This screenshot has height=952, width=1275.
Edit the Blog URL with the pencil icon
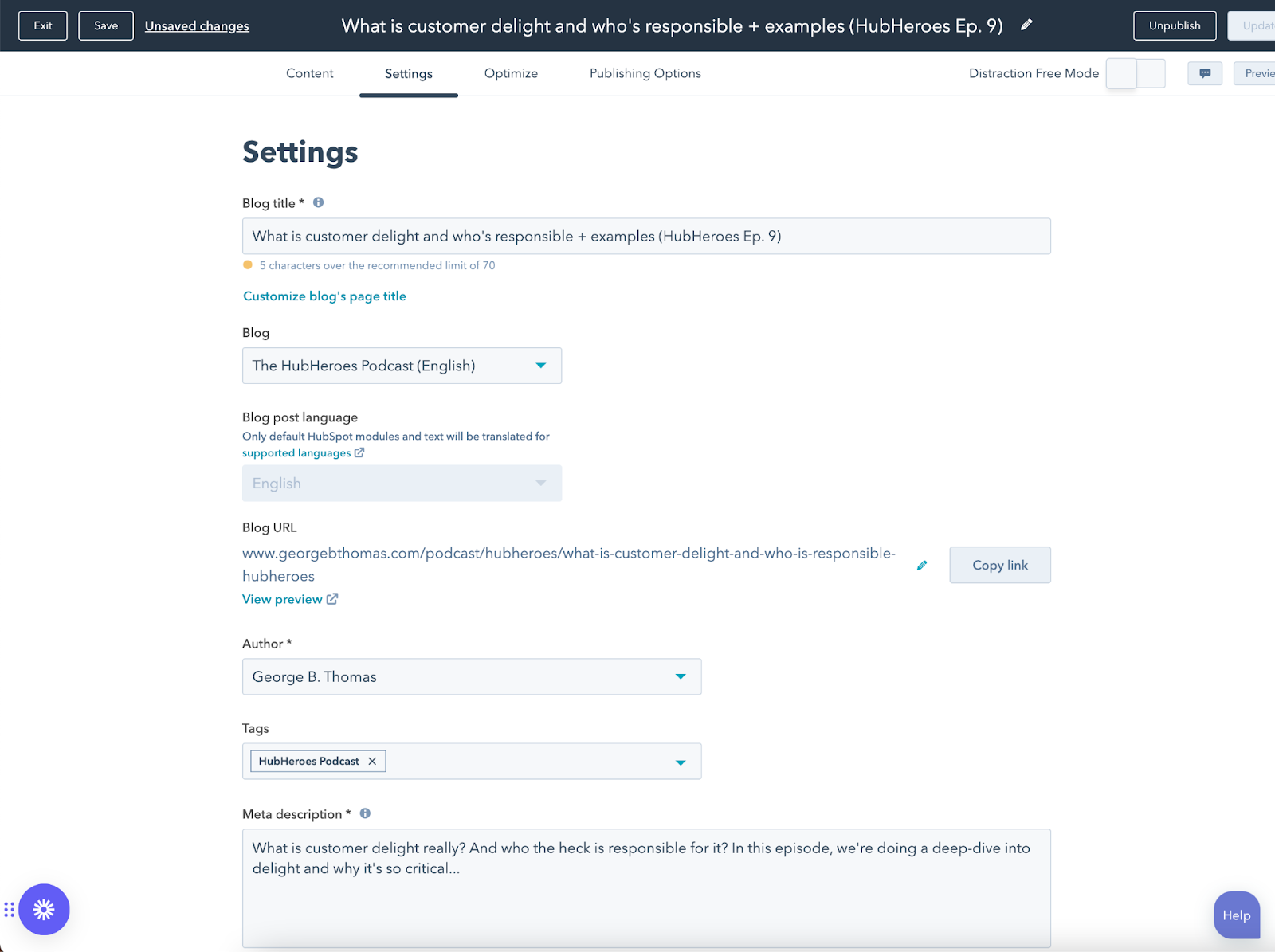[x=922, y=565]
